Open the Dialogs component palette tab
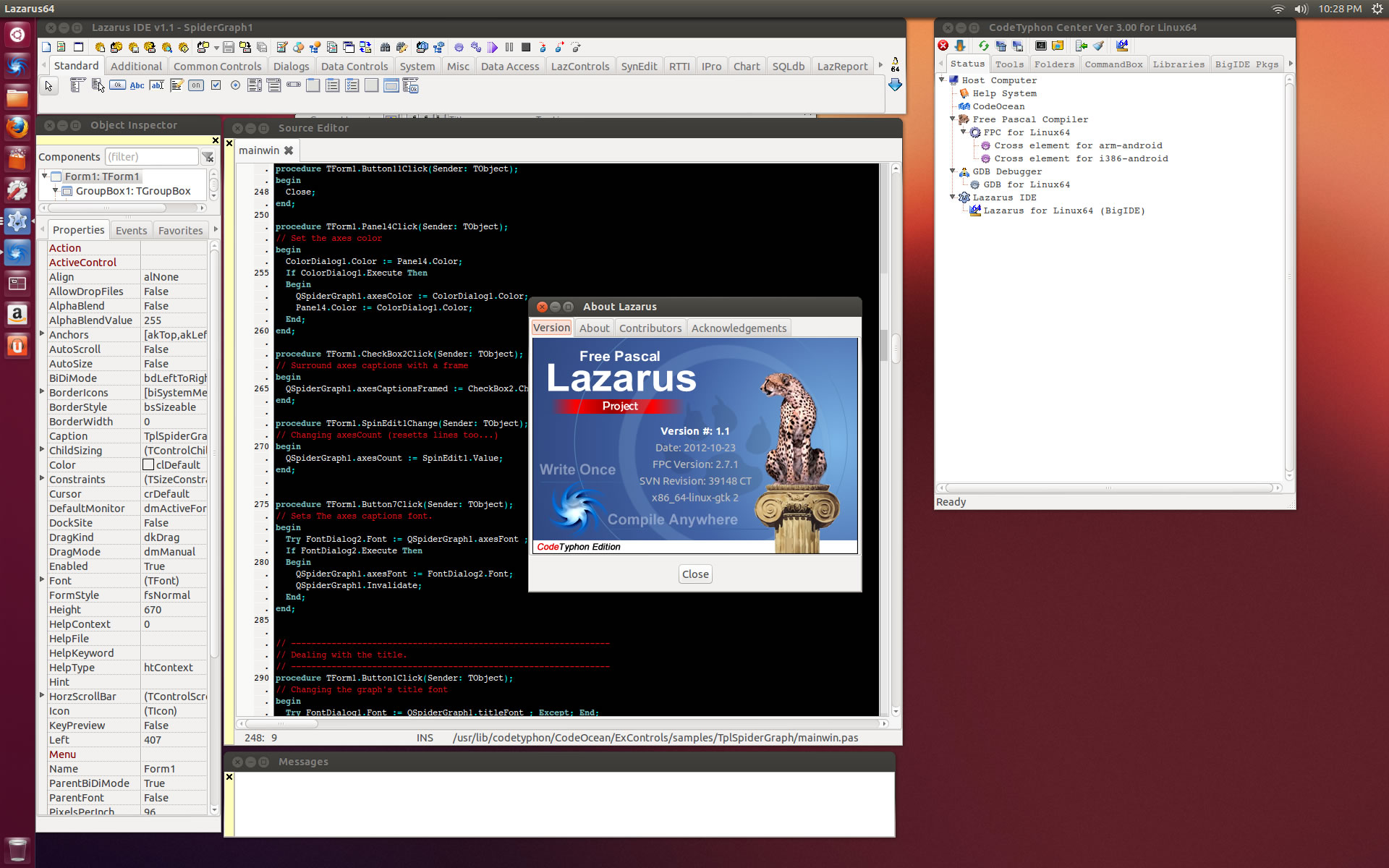Image resolution: width=1389 pixels, height=868 pixels. tap(292, 66)
